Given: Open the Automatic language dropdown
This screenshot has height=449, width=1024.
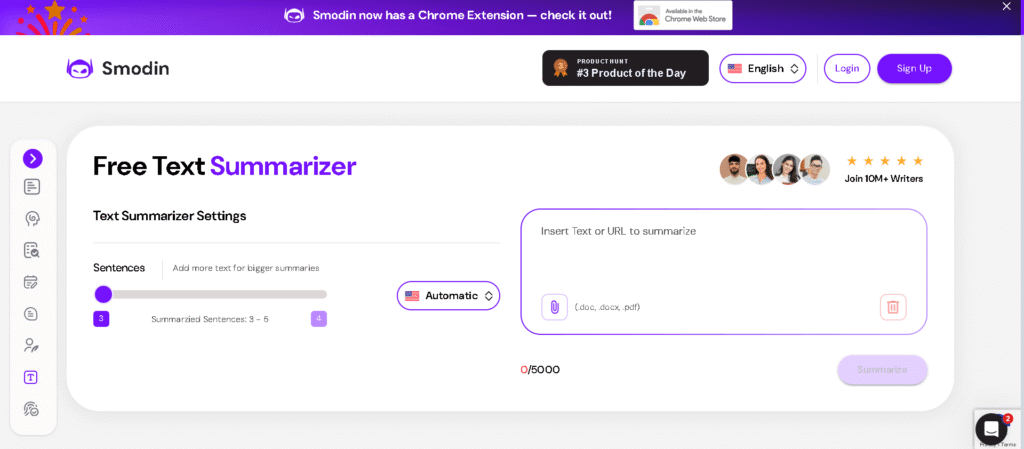Looking at the screenshot, I should click(x=448, y=296).
